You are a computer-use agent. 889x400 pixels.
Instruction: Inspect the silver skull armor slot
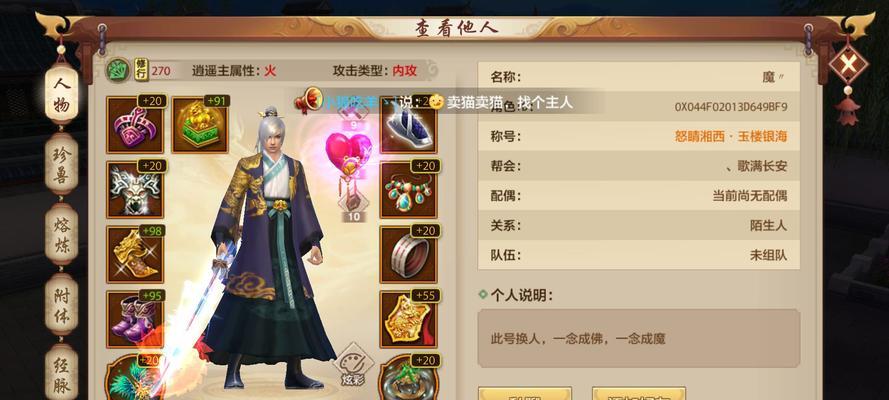click(x=135, y=190)
